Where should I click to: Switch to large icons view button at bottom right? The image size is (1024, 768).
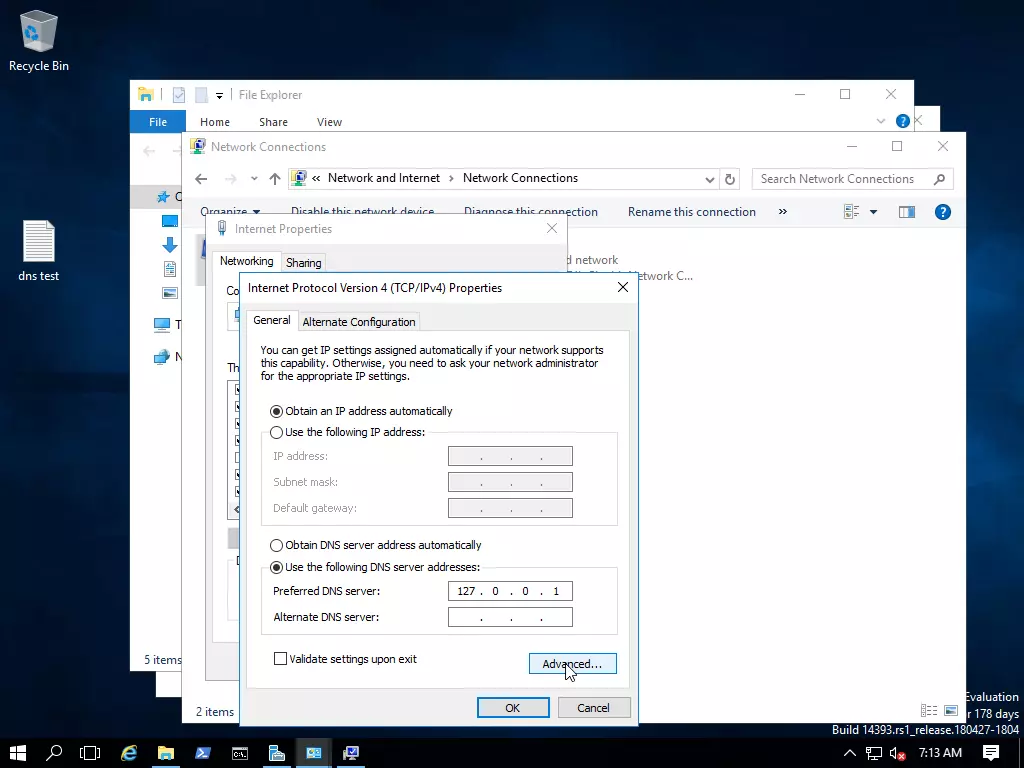tap(951, 711)
